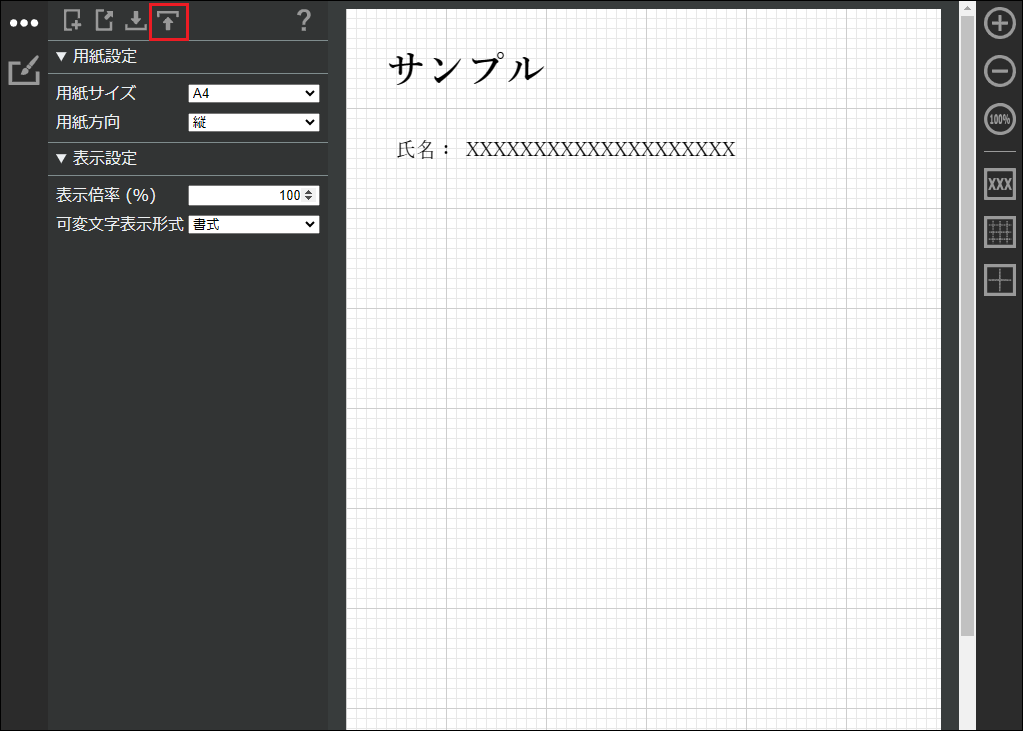This screenshot has width=1023, height=731.
Task: Select the brush edit icon in sidebar
Action: (x=23, y=72)
